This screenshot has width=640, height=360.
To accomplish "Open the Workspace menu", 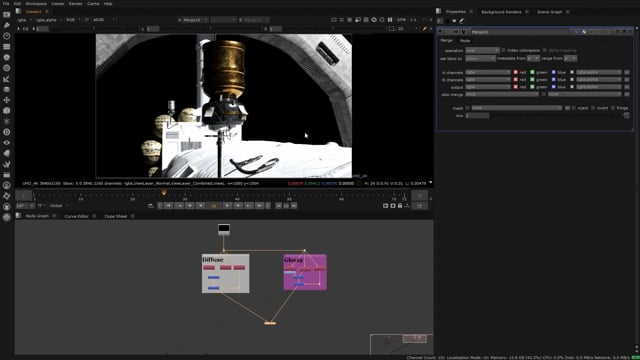I will pyautogui.click(x=36, y=4).
